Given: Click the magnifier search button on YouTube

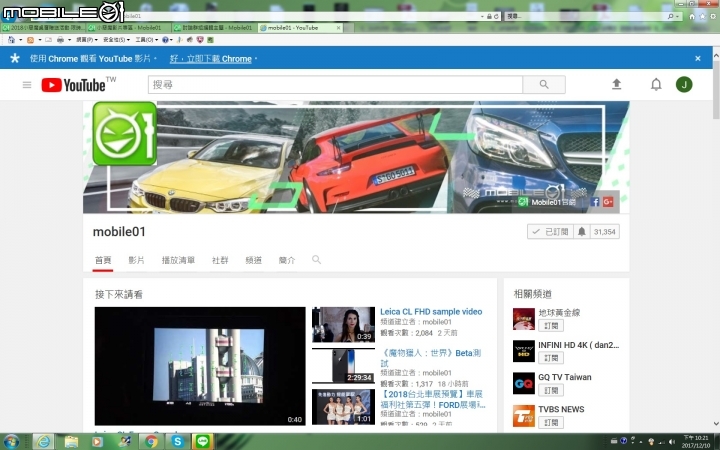Looking at the screenshot, I should (544, 84).
